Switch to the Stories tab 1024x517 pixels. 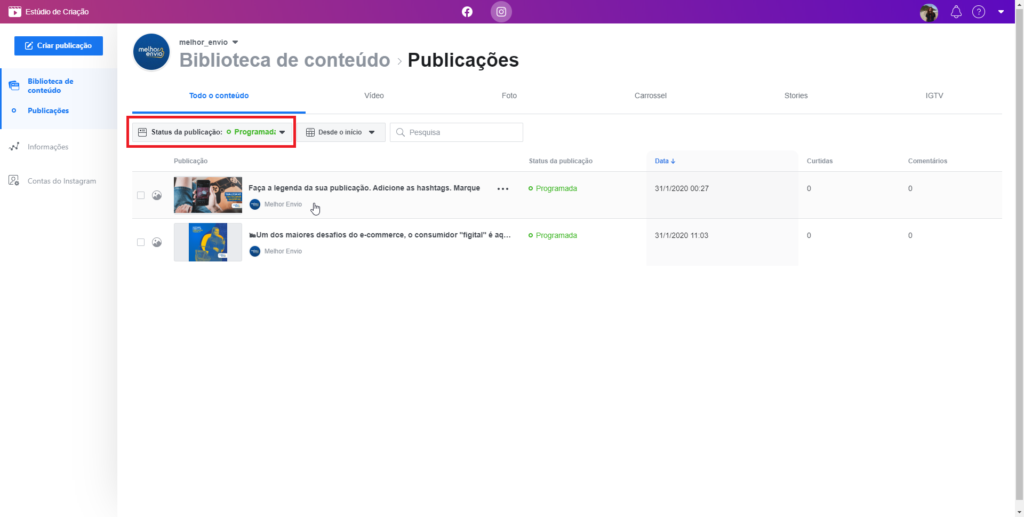(796, 96)
